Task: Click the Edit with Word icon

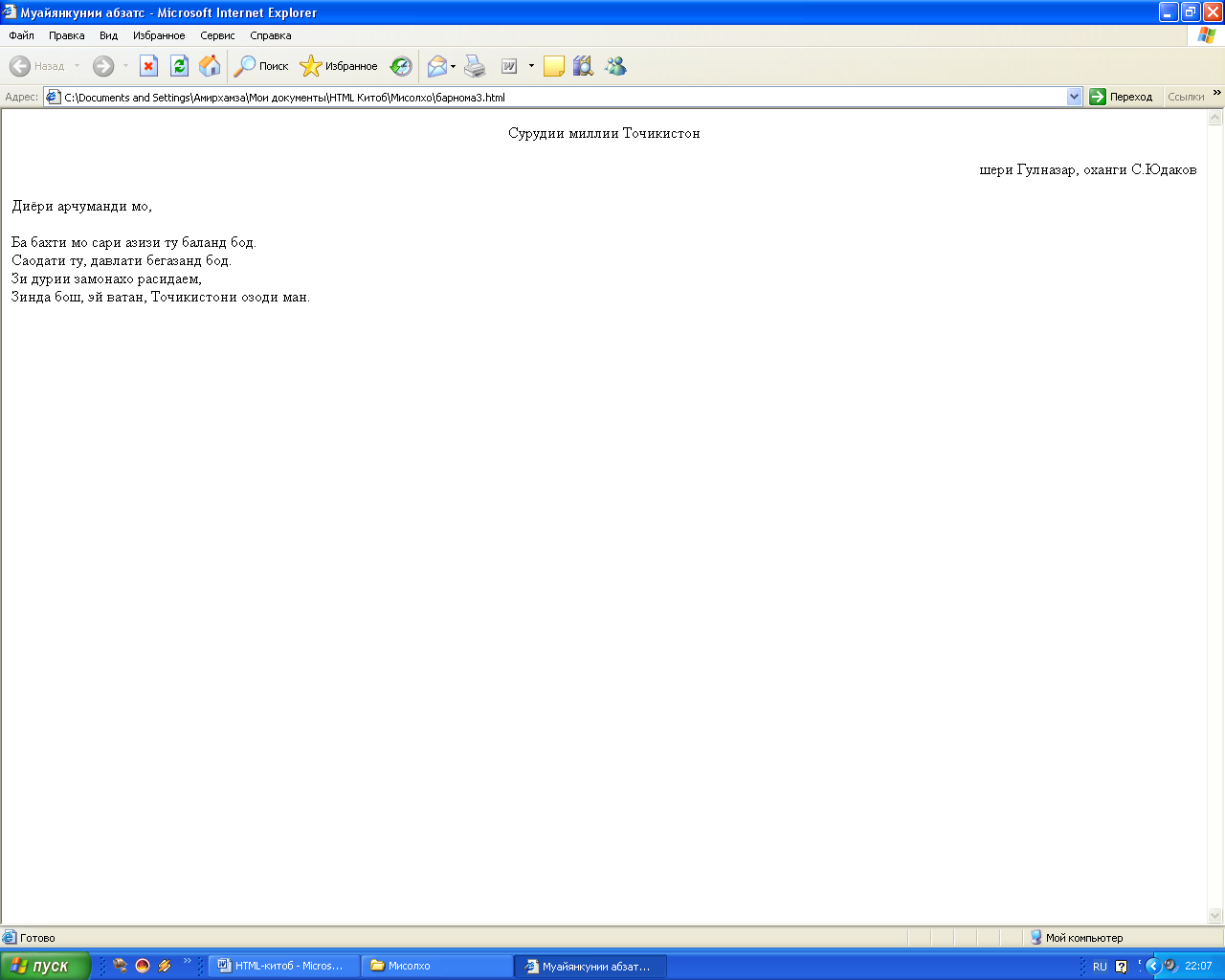Action: [510, 66]
